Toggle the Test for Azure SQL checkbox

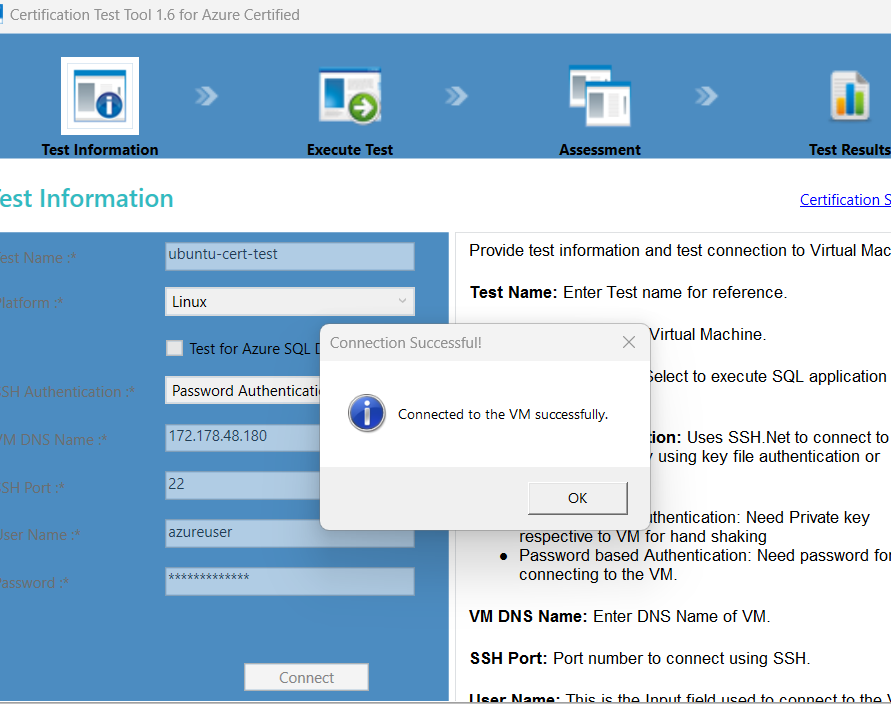174,348
